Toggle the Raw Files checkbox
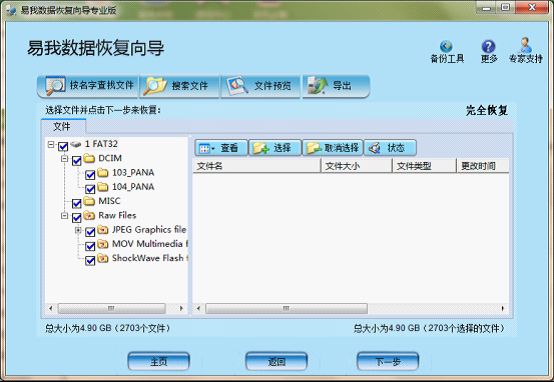This screenshot has height=382, width=554. click(76, 218)
